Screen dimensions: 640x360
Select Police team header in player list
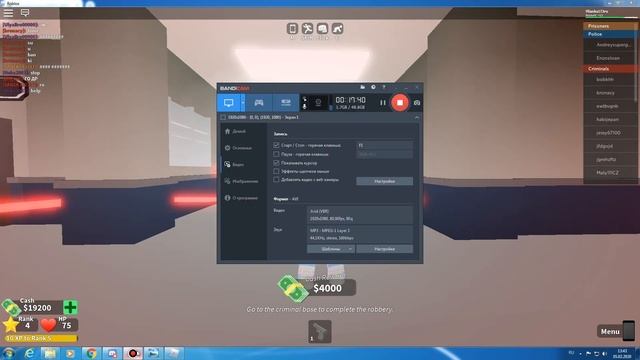610,34
